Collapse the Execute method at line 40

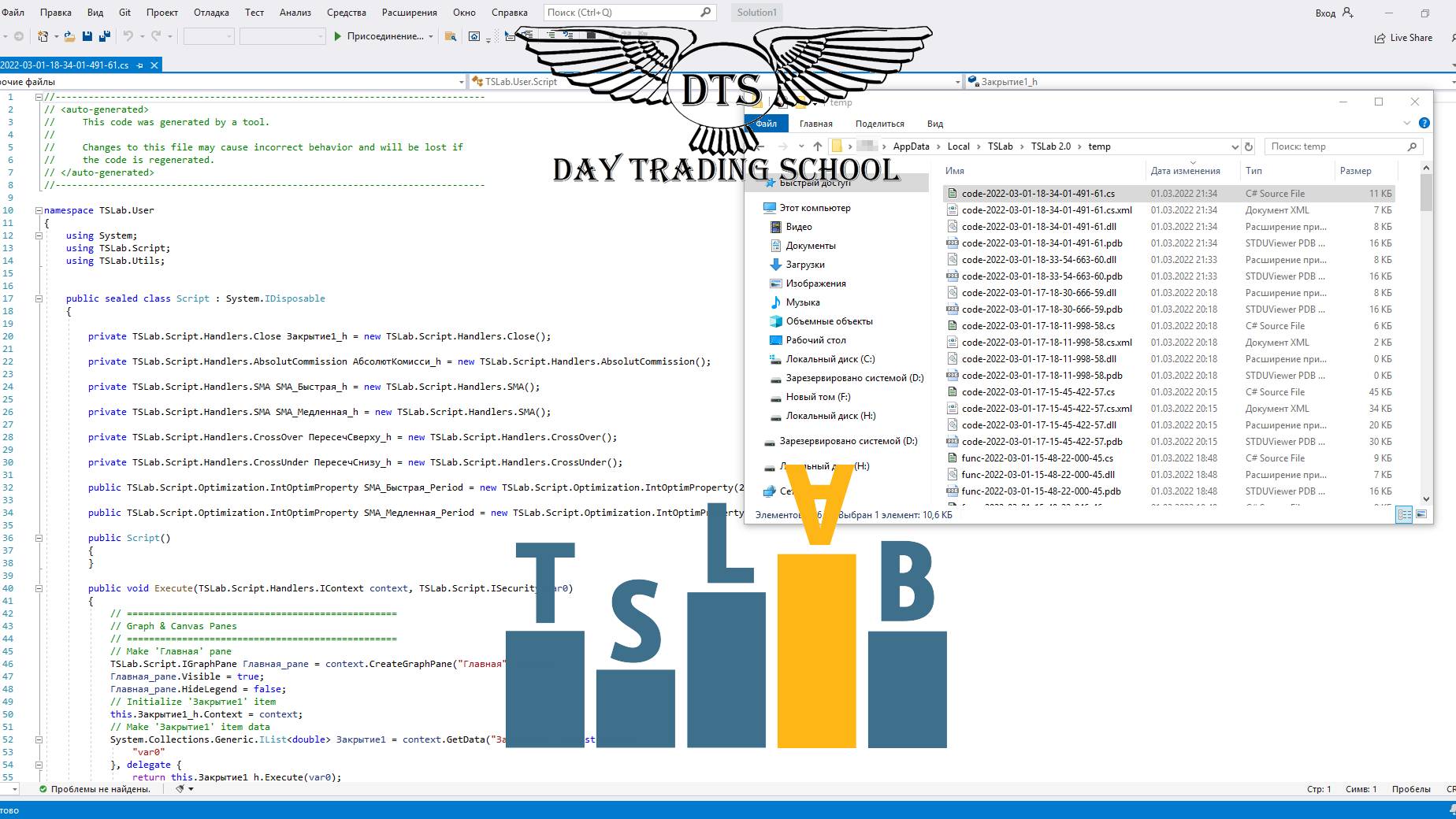pyautogui.click(x=38, y=588)
